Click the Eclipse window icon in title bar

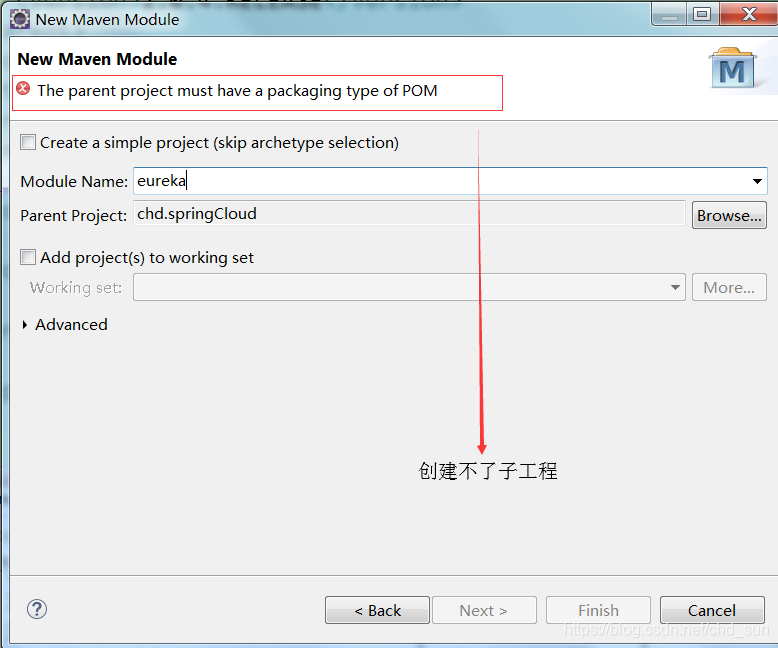pyautogui.click(x=20, y=19)
